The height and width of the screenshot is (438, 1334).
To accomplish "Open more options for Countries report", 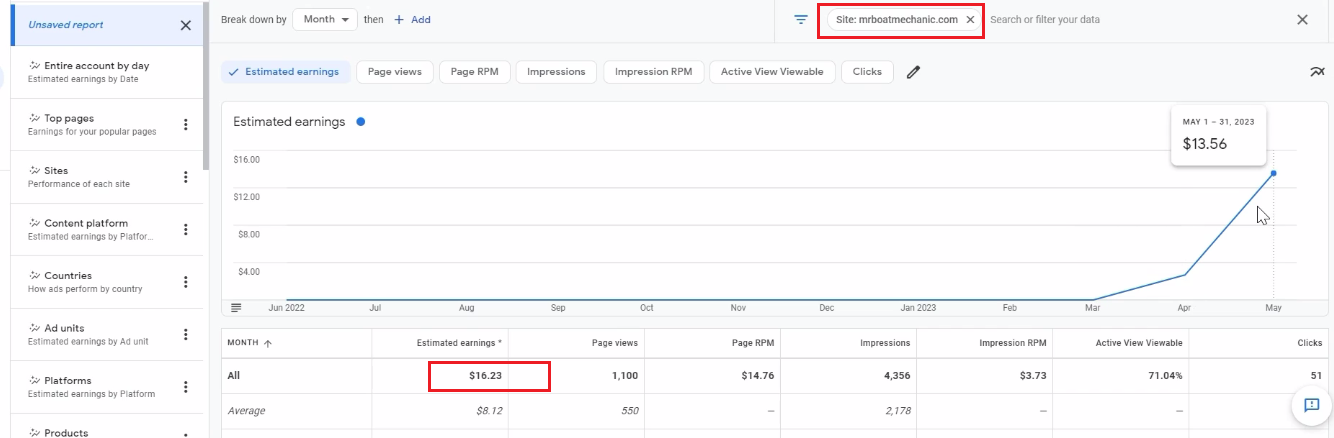I will tap(185, 282).
